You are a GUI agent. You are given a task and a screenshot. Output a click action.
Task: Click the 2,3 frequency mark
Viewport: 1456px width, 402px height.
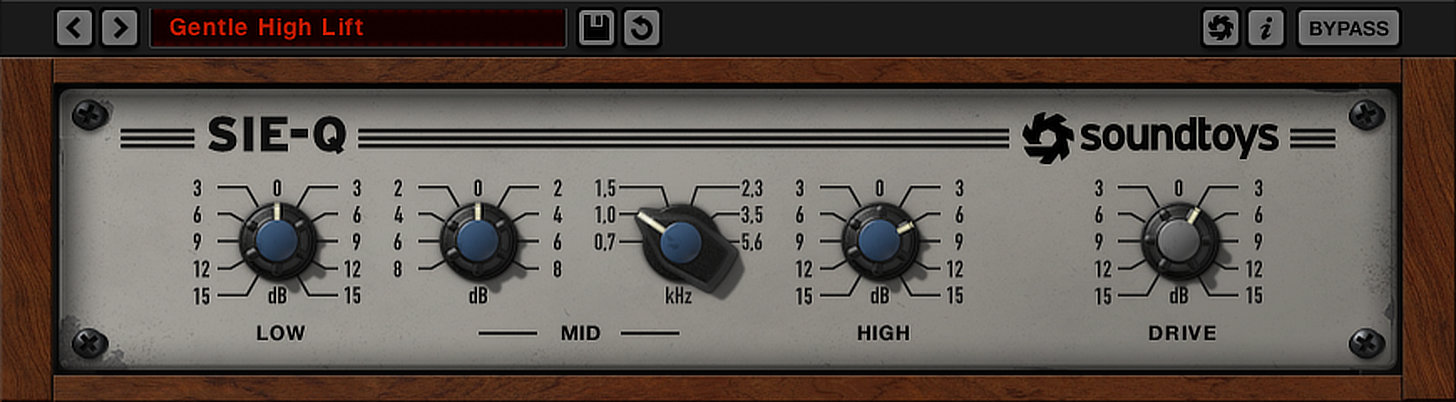[x=752, y=187]
